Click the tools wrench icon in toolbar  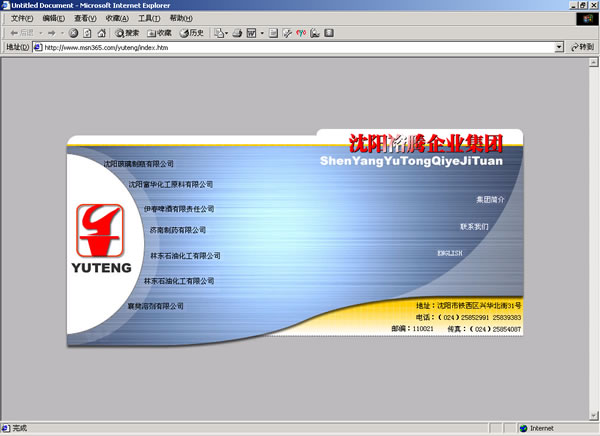click(x=287, y=33)
